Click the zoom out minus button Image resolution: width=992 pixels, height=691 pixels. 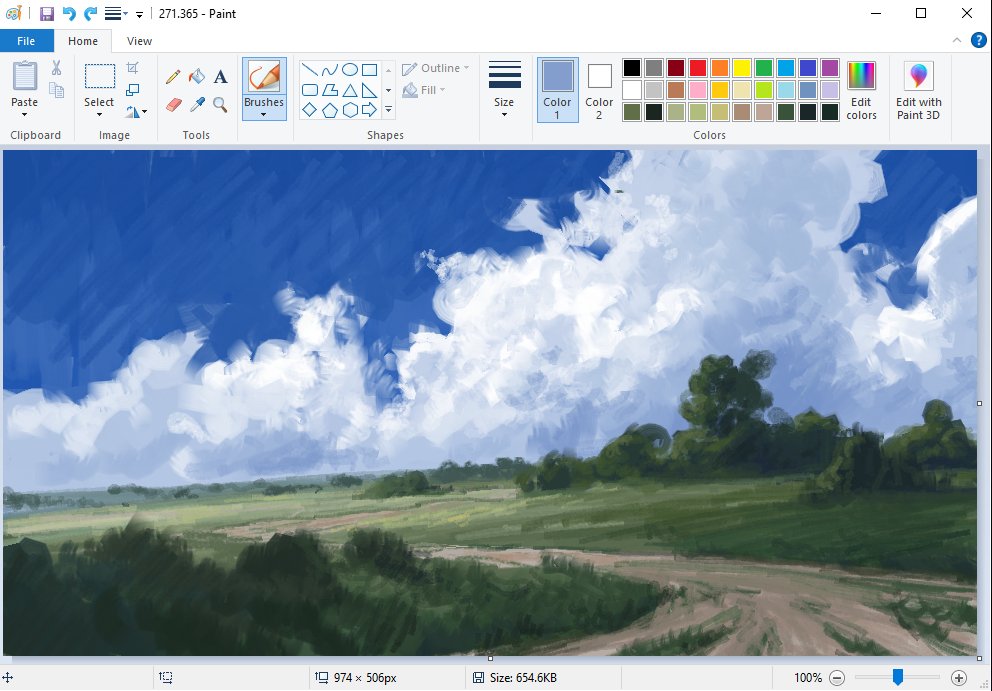pyautogui.click(x=836, y=678)
